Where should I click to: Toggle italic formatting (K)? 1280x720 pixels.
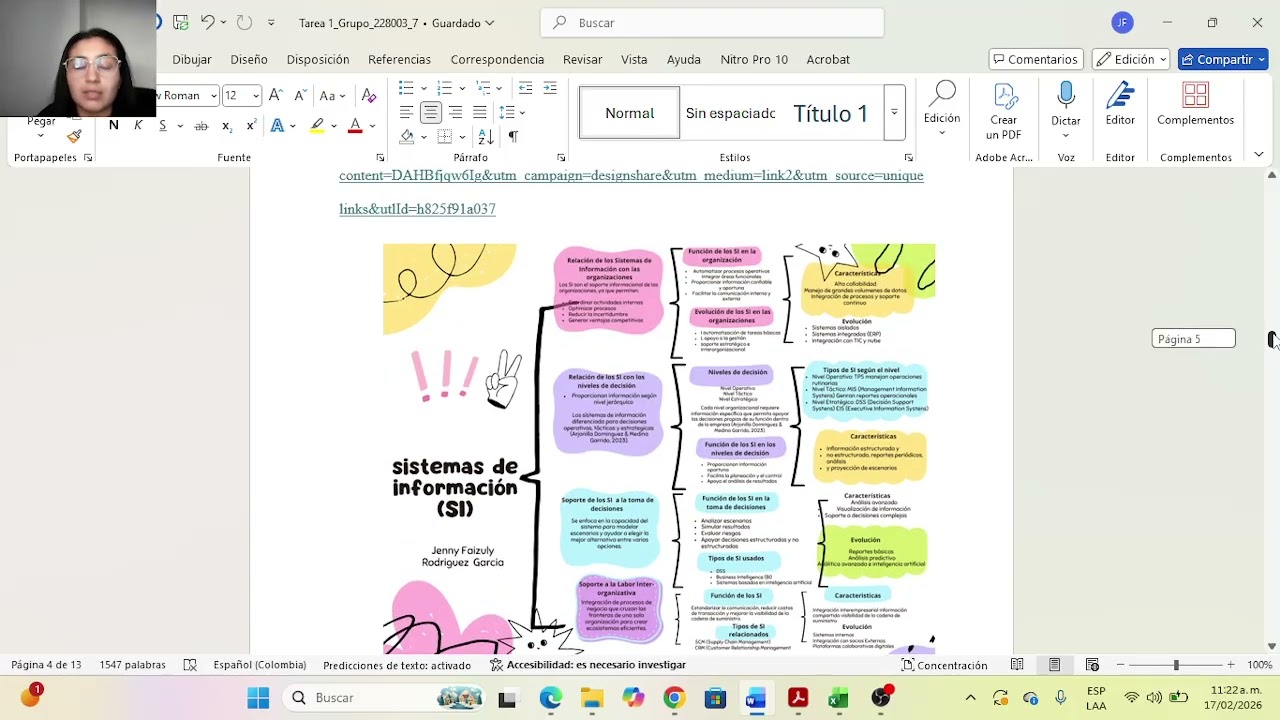pyautogui.click(x=138, y=125)
